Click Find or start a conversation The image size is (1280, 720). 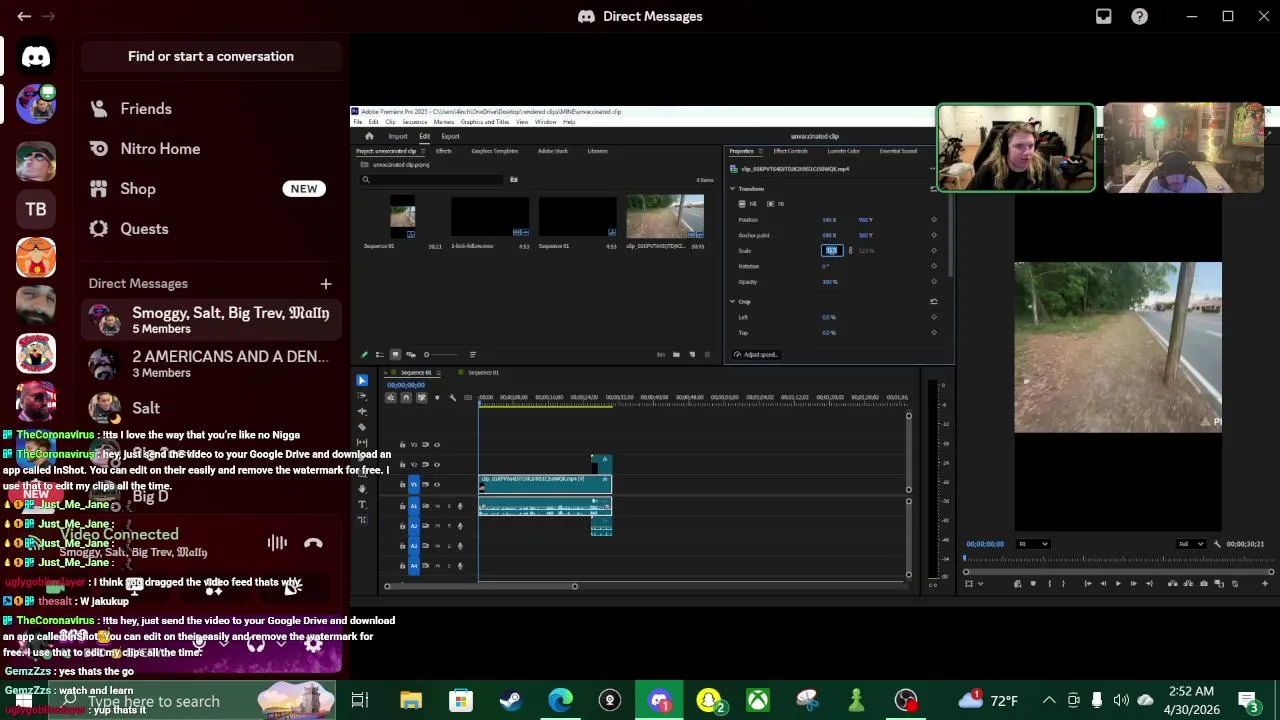click(x=210, y=56)
